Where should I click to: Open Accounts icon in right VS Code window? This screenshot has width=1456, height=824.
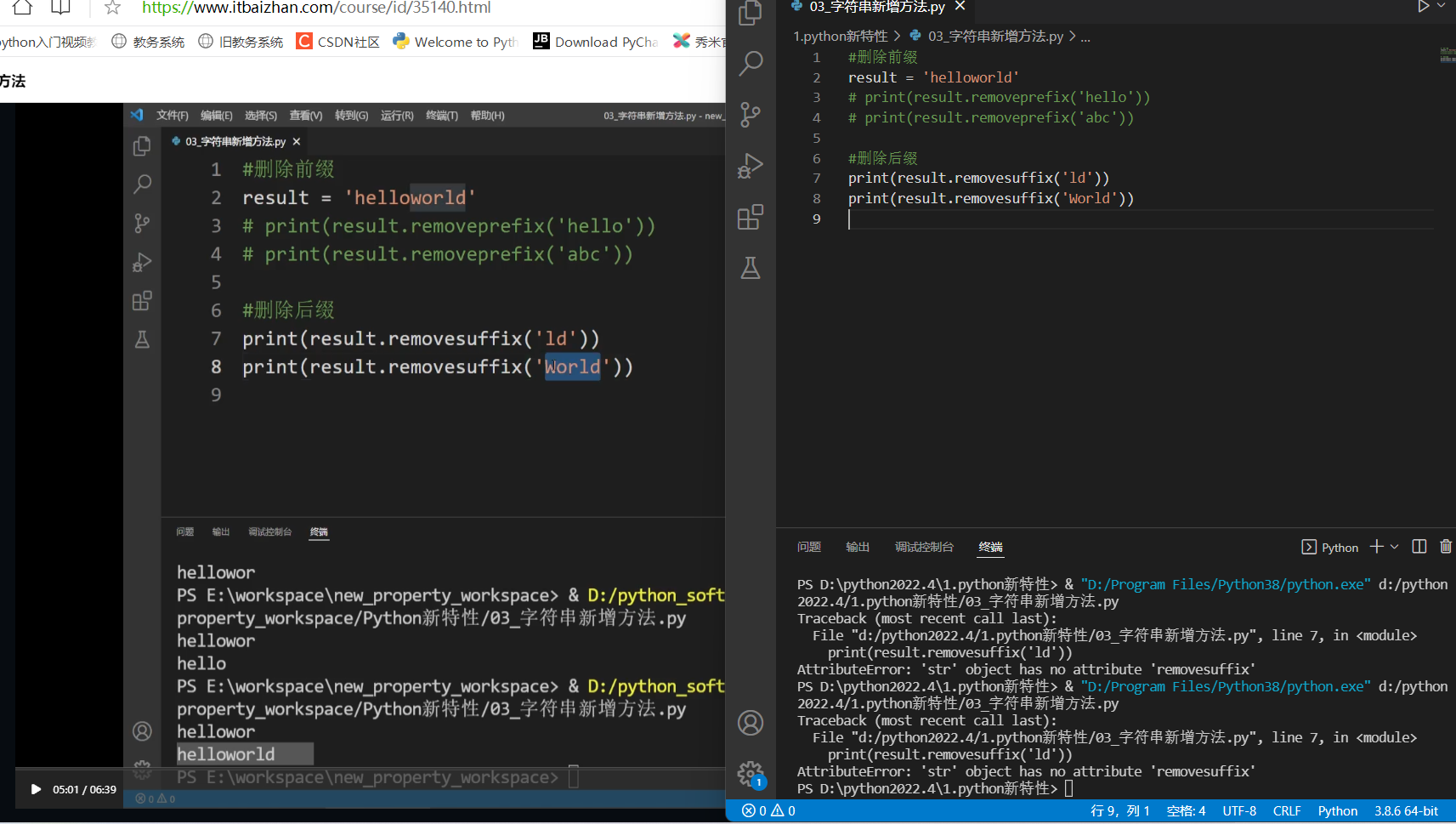(x=751, y=723)
